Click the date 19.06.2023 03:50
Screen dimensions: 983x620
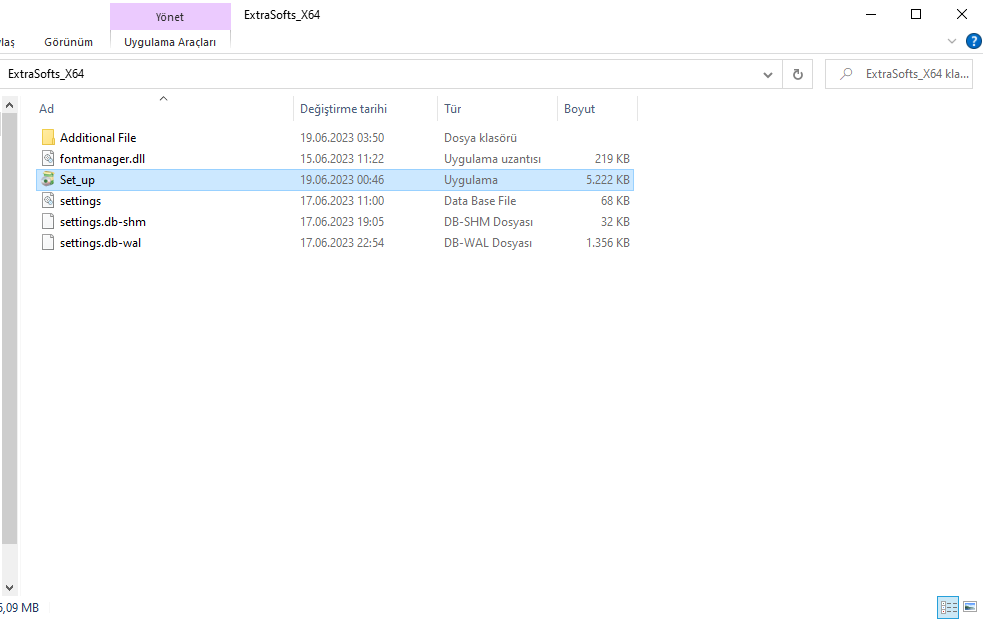(342, 137)
